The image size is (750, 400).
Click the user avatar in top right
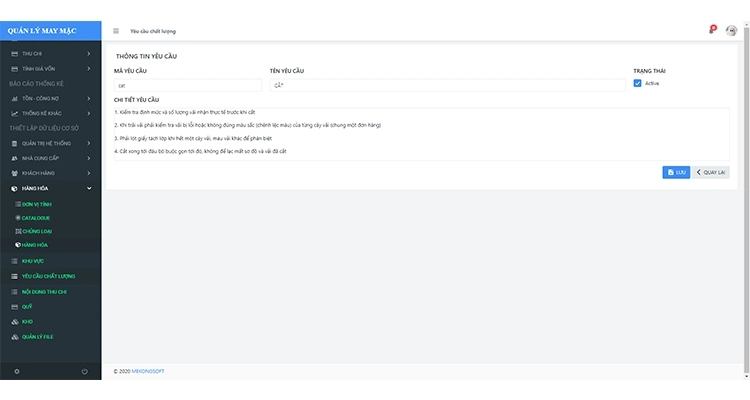(731, 31)
